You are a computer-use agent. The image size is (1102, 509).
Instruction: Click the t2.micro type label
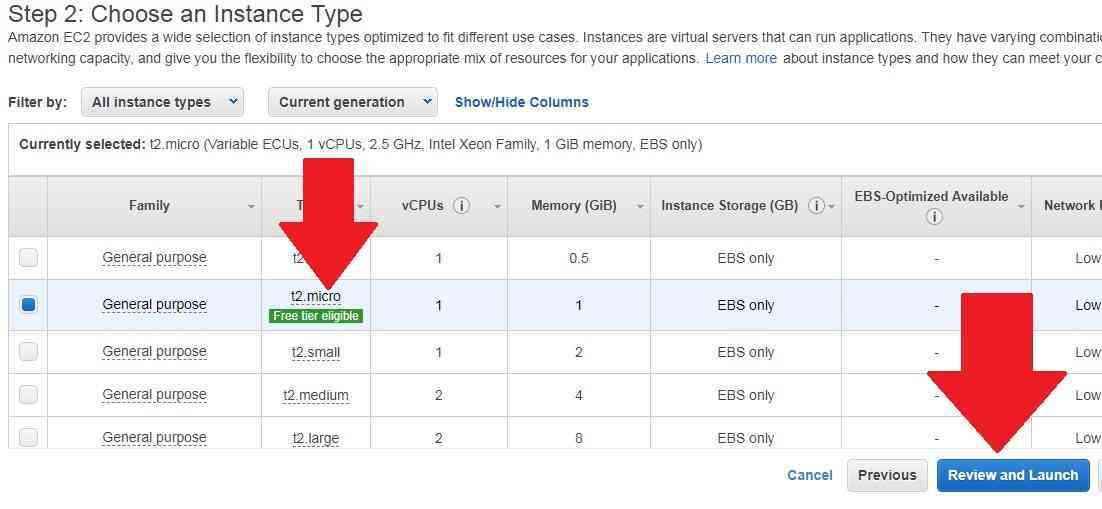[316, 296]
